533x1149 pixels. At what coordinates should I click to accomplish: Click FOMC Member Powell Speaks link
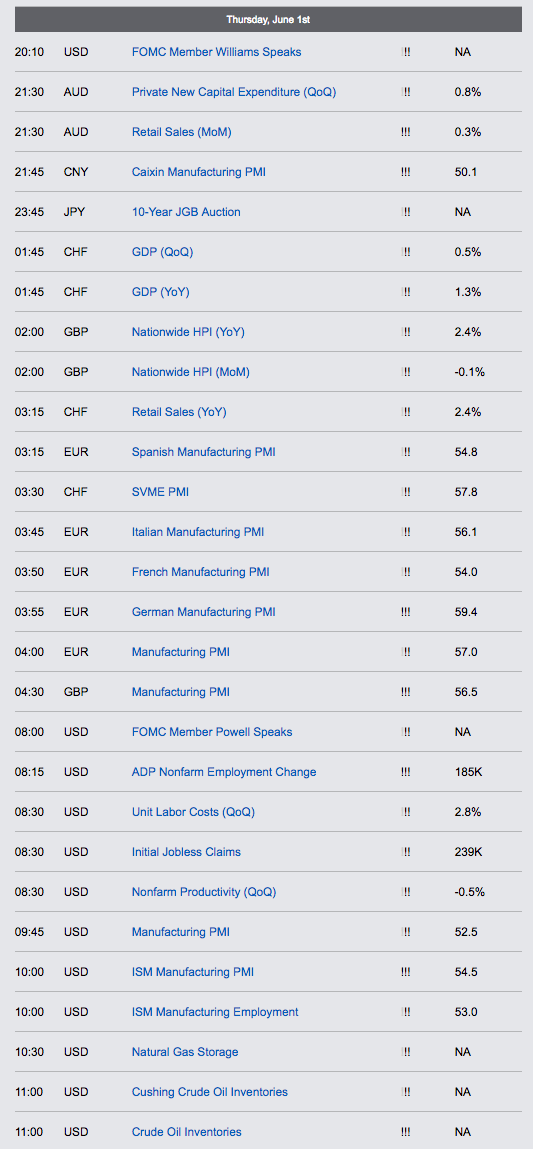[212, 732]
